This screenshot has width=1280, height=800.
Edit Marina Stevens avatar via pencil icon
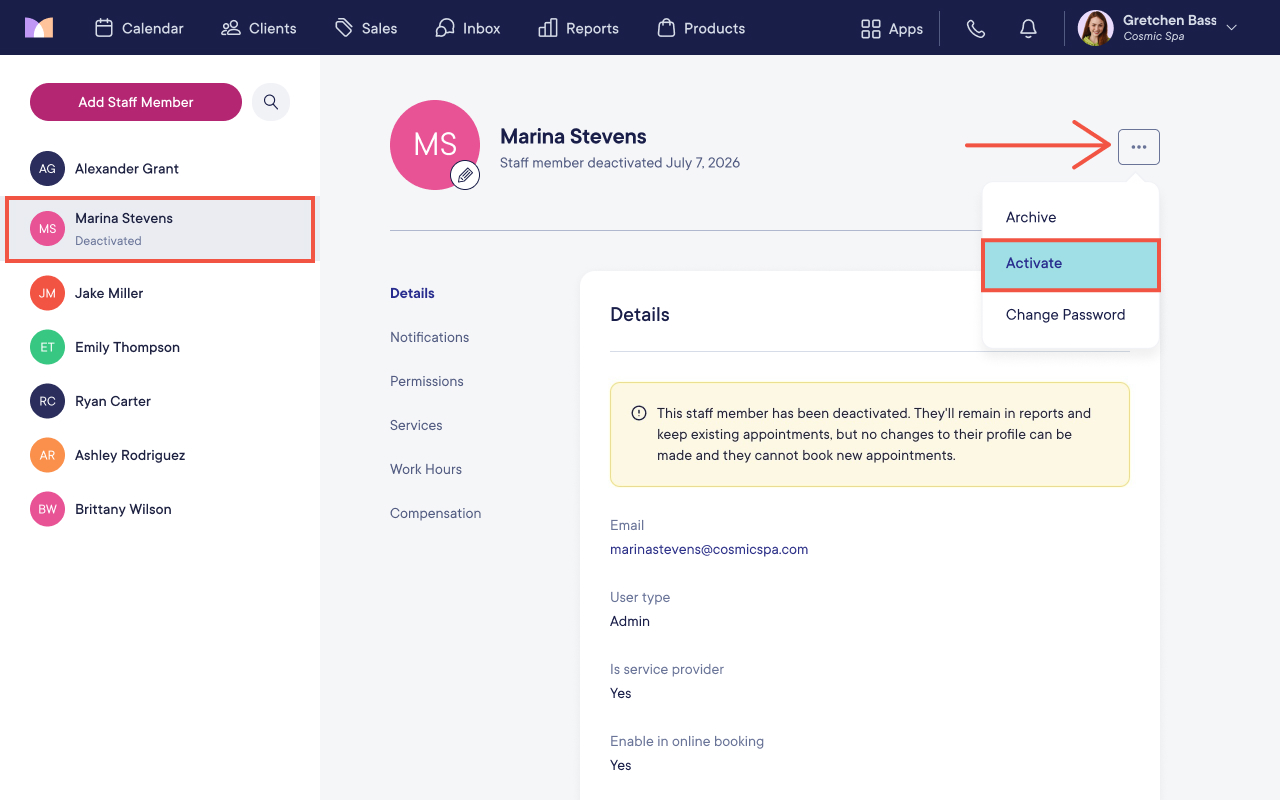pos(465,175)
